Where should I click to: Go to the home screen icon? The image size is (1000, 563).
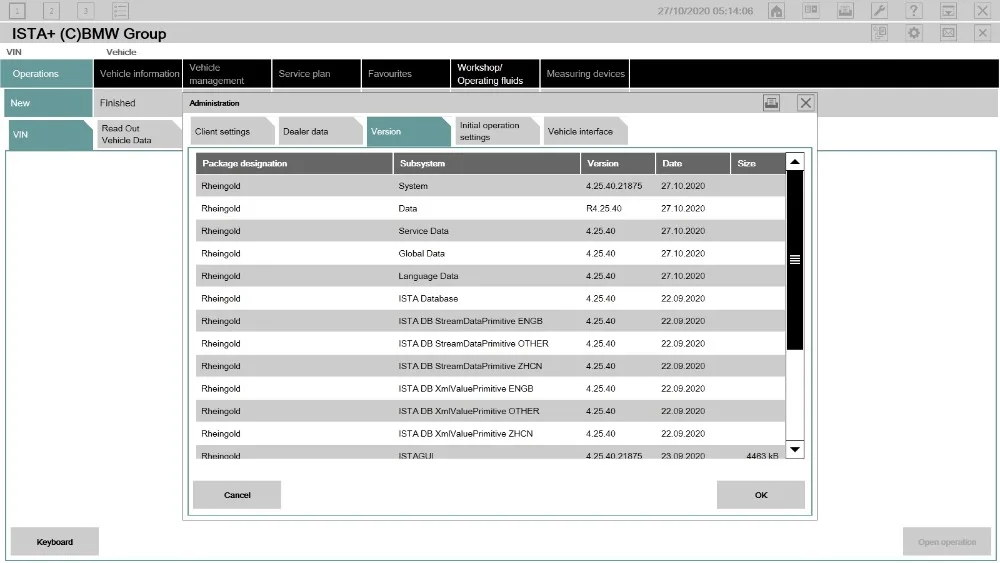click(x=776, y=11)
